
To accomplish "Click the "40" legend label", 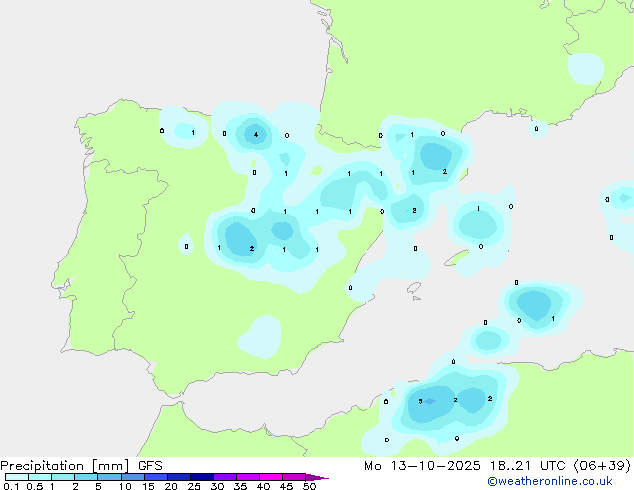I will 263,486.
